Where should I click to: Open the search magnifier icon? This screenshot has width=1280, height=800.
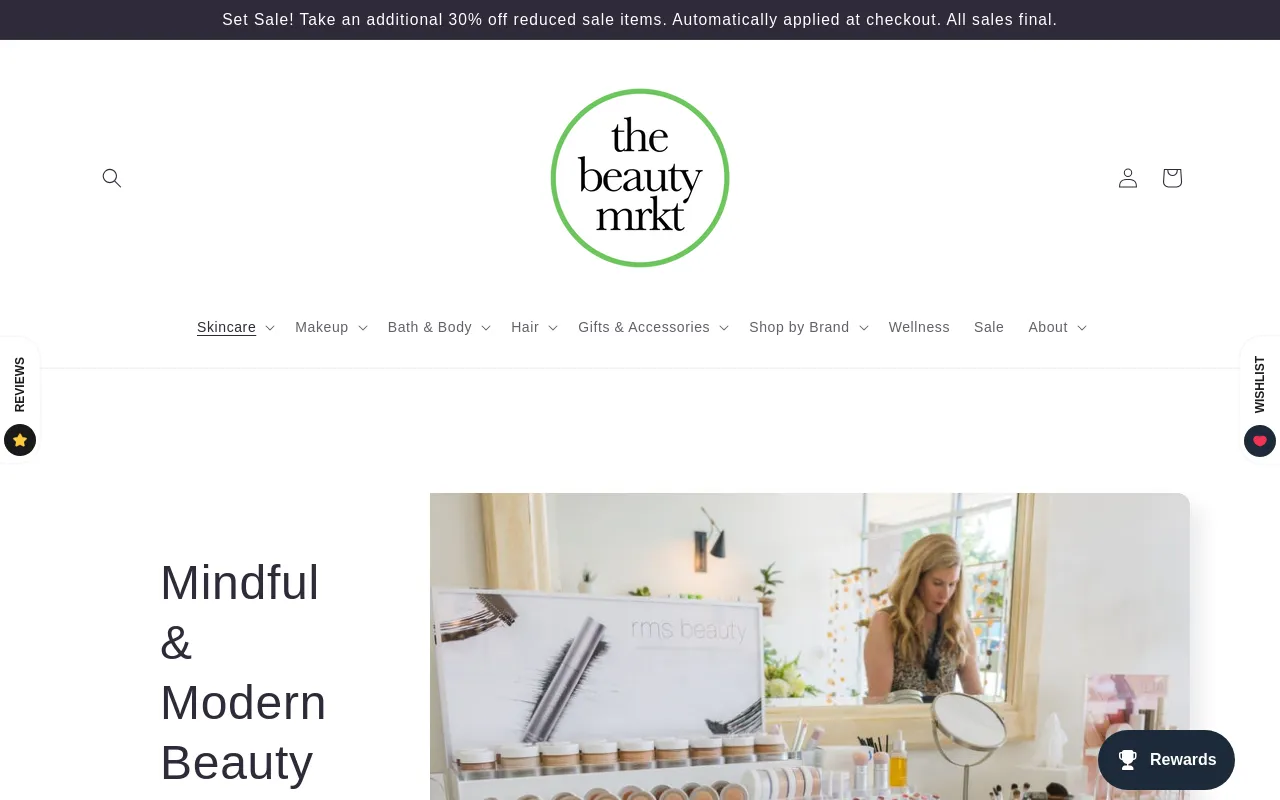[x=112, y=178]
